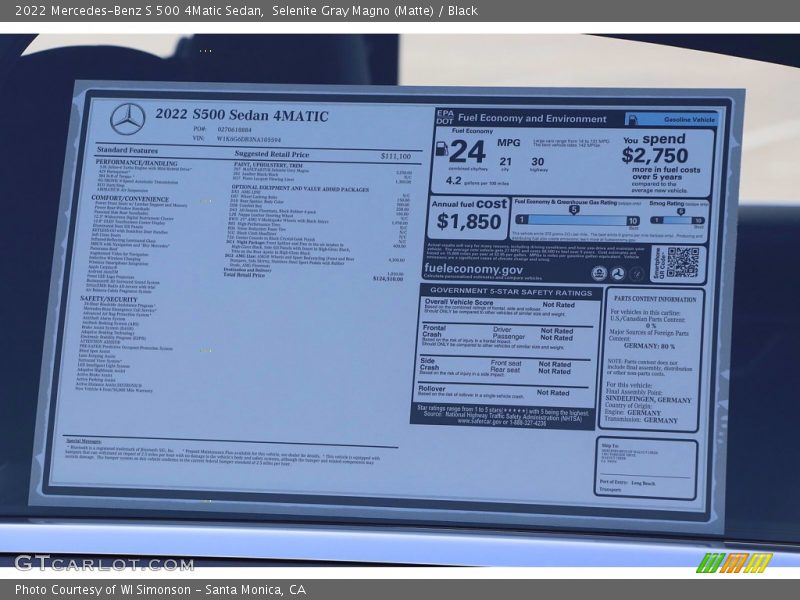
Task: Expand the Standard Features section
Action: (125, 149)
